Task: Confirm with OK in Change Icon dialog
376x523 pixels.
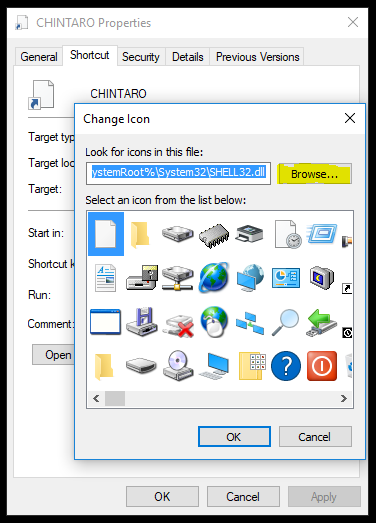Action: point(234,437)
